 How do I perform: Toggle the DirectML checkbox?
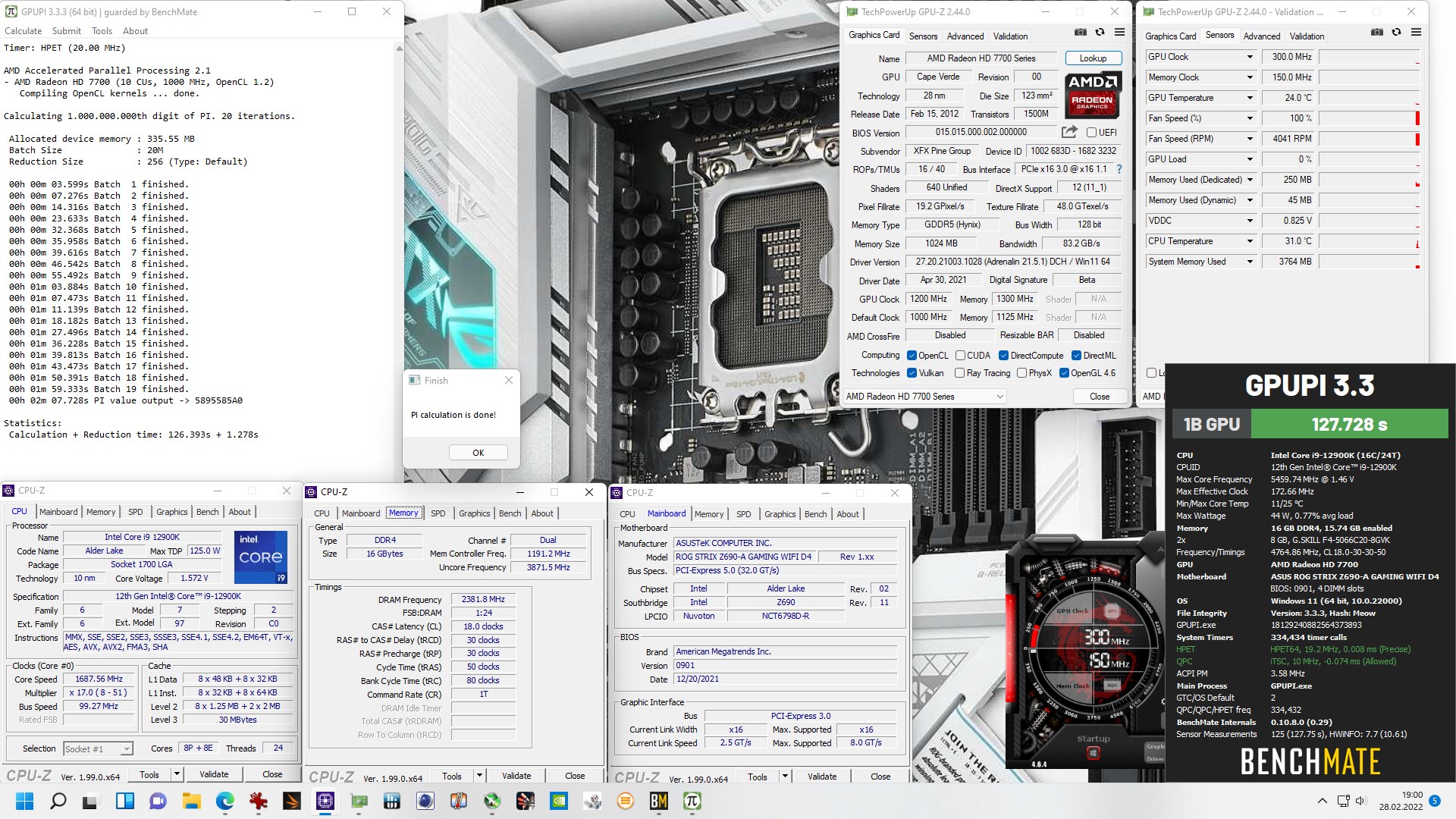pos(1076,355)
